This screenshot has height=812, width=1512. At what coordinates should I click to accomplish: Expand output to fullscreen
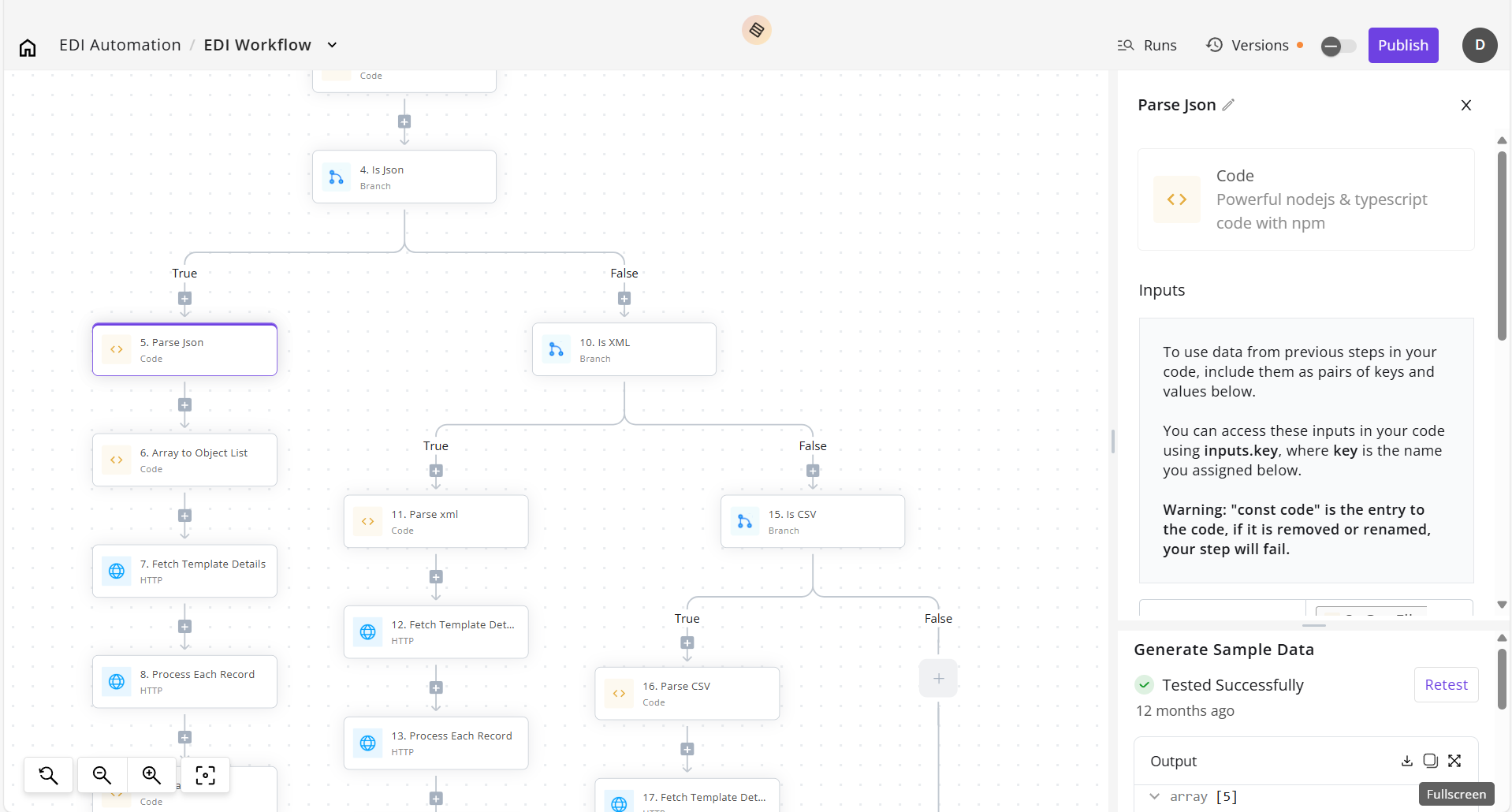click(1454, 761)
